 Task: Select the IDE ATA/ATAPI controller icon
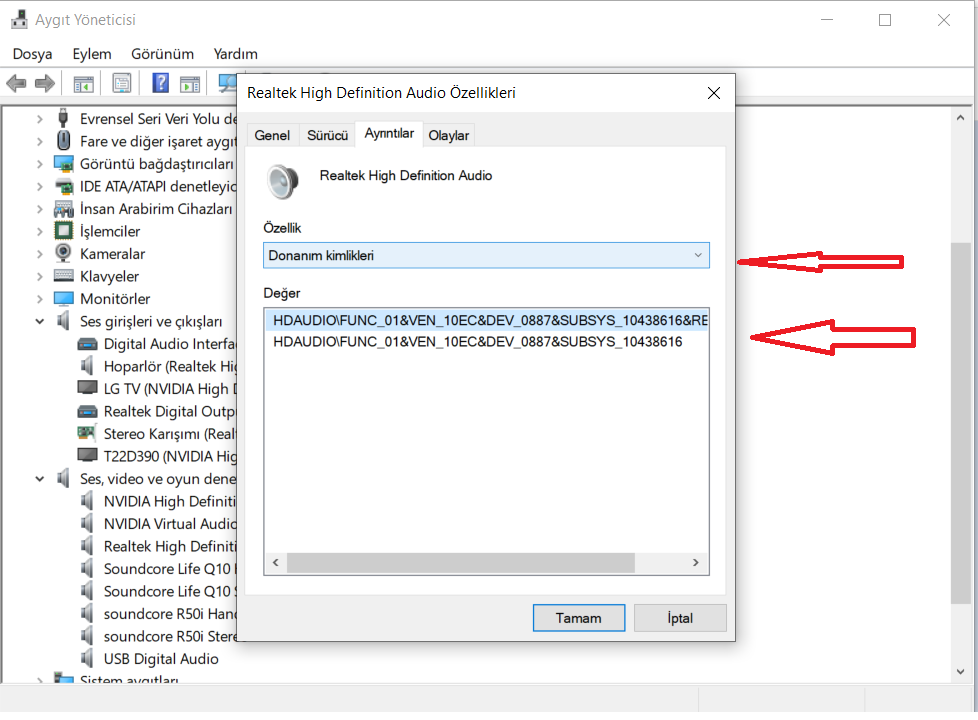(x=64, y=186)
